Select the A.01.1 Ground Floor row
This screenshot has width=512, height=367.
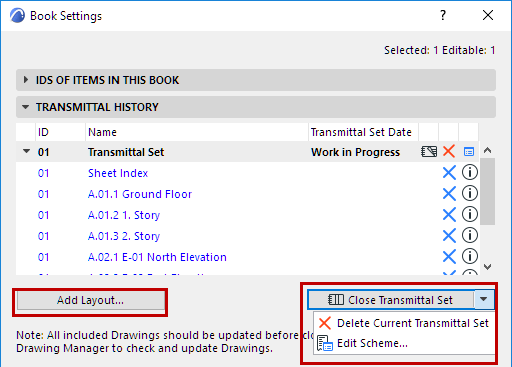(x=248, y=194)
